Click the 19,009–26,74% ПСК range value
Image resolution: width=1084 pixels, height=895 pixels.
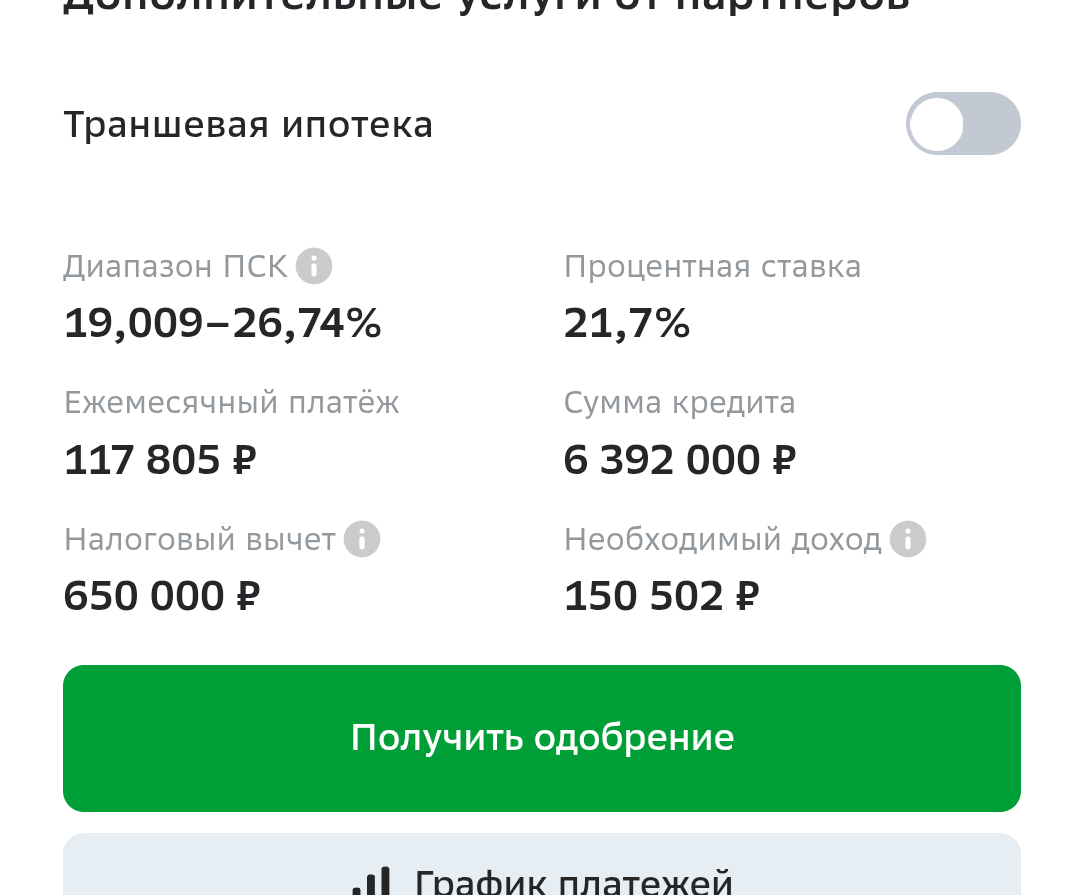click(x=223, y=323)
